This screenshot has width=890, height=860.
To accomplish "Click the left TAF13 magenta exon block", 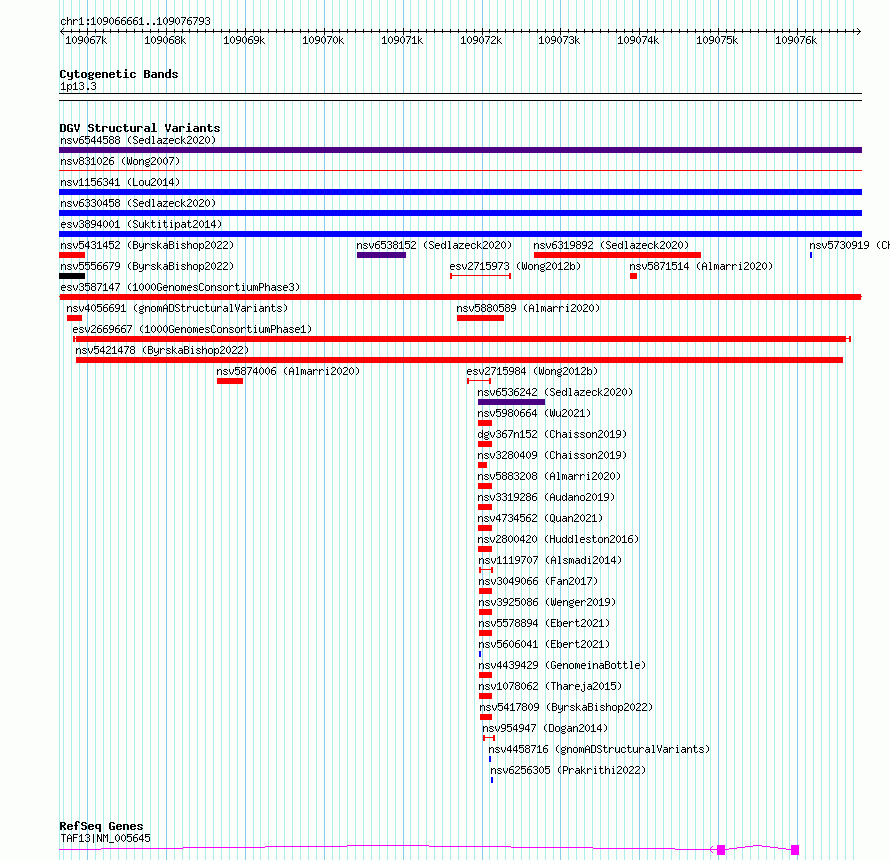I will coord(721,850).
